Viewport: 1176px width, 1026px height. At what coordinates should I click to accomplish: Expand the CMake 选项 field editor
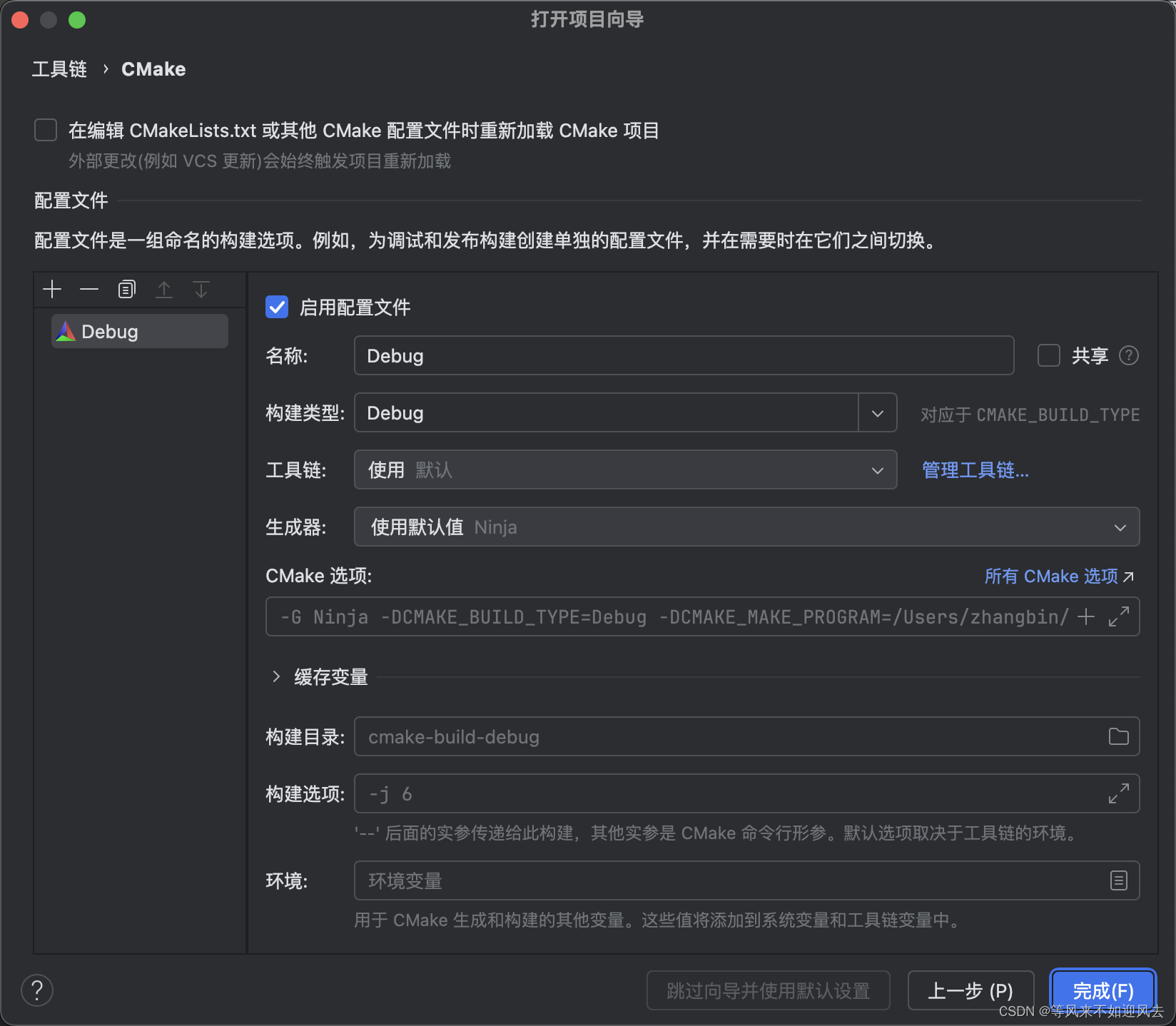click(1119, 616)
